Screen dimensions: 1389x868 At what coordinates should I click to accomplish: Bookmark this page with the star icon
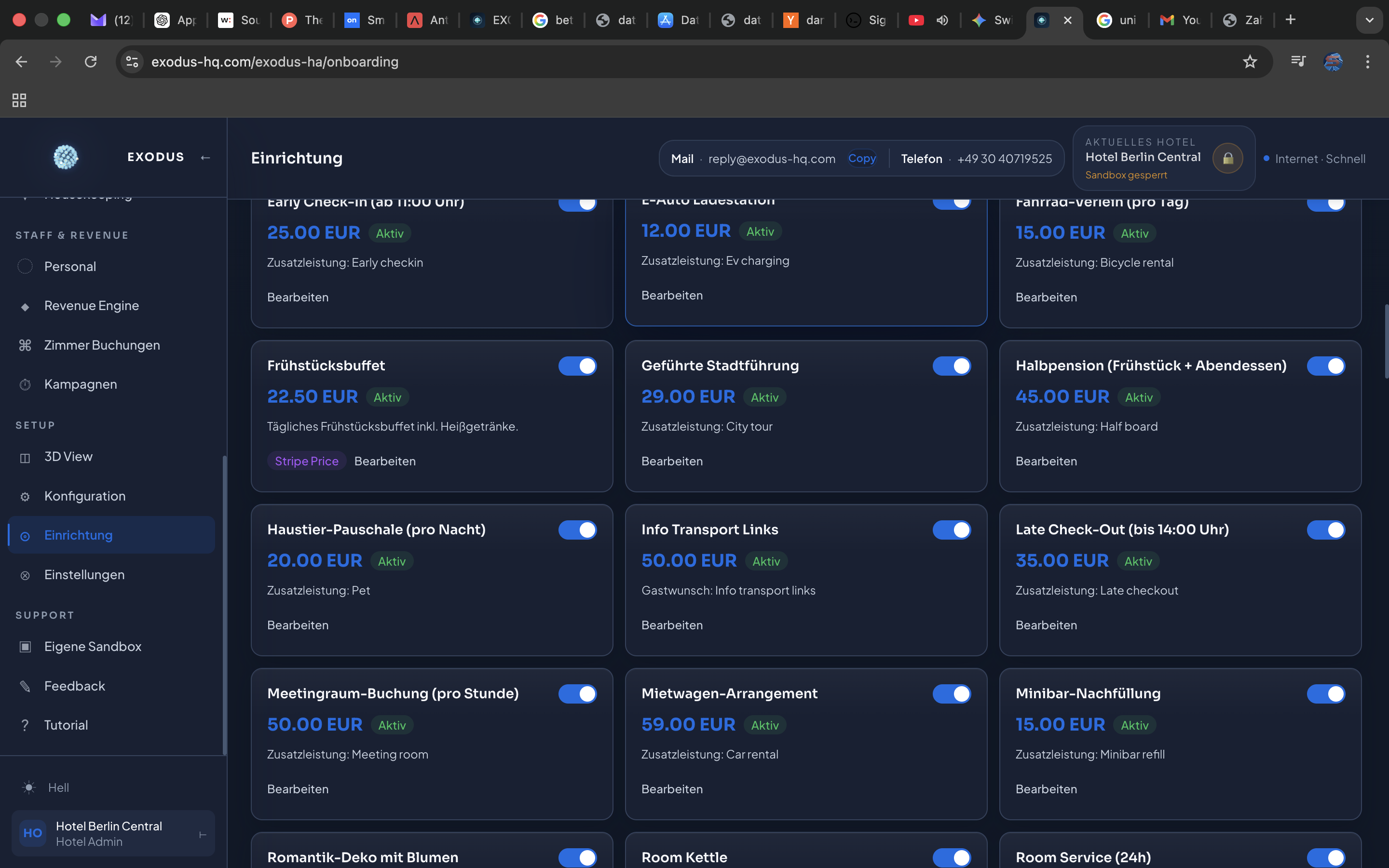pos(1250,61)
